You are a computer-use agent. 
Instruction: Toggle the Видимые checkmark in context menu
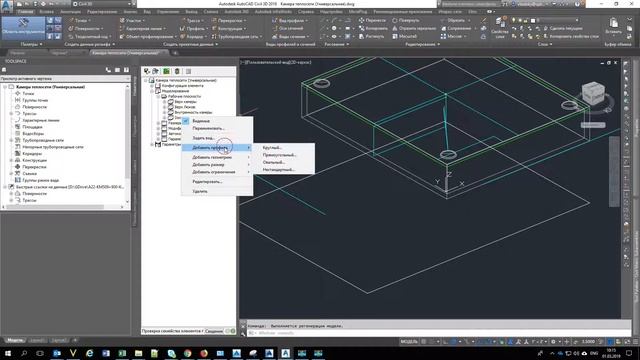pyautogui.click(x=186, y=121)
